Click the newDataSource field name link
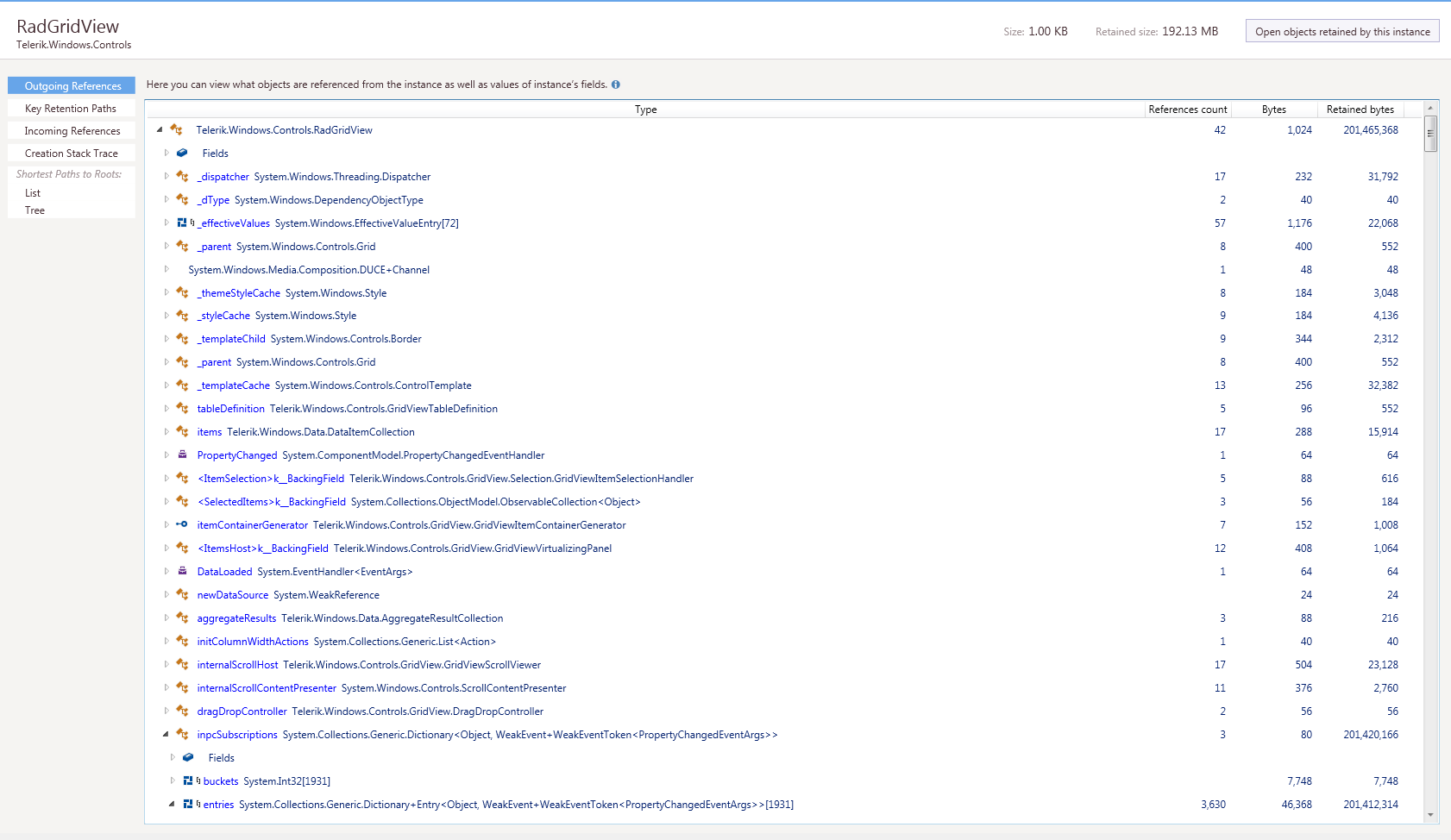 [232, 595]
